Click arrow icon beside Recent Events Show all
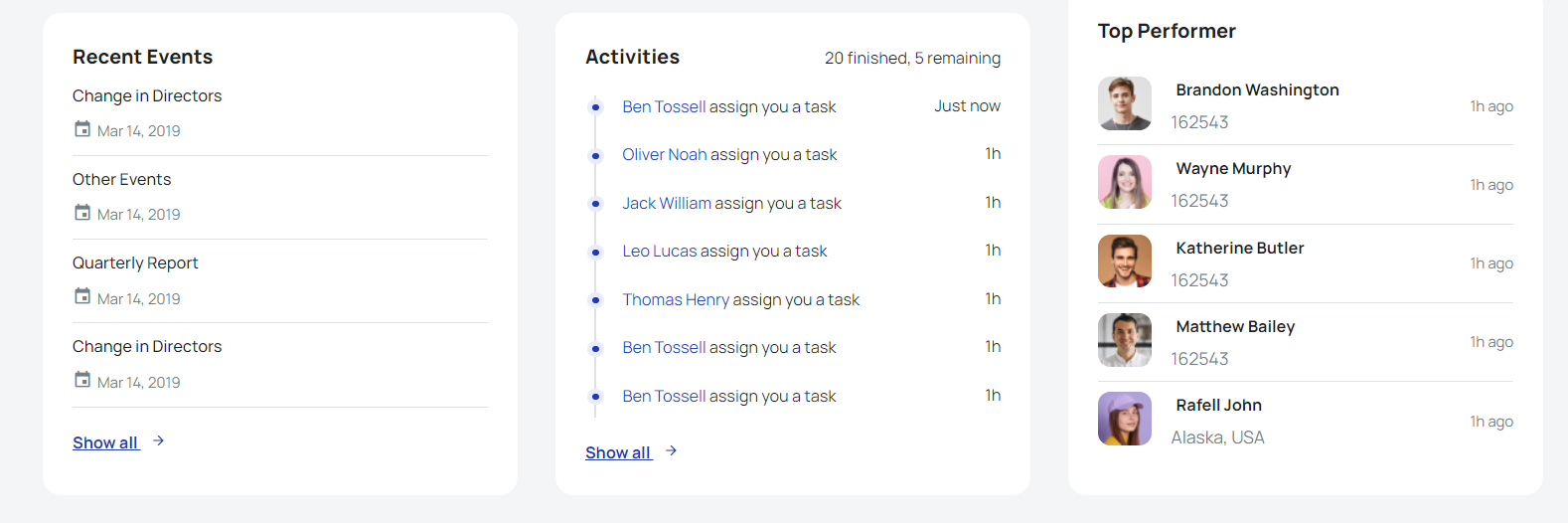Viewport: 1568px width, 523px height. click(x=159, y=440)
